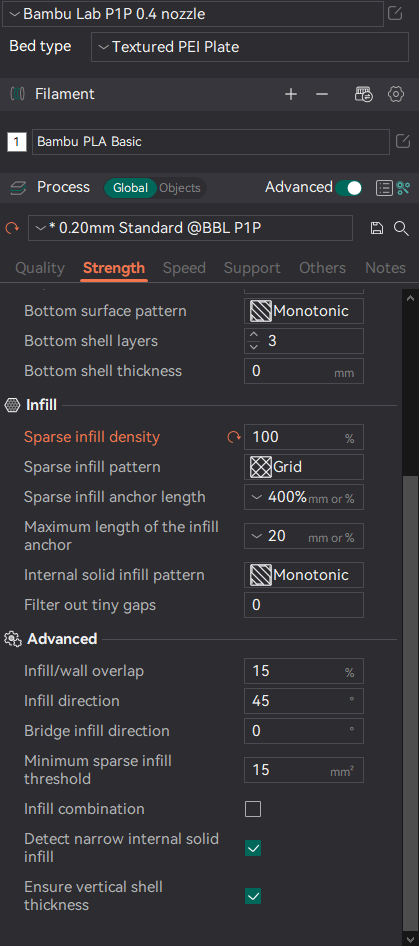Search process settings with the magnifier icon
Screen dimensions: 419x946
401,228
